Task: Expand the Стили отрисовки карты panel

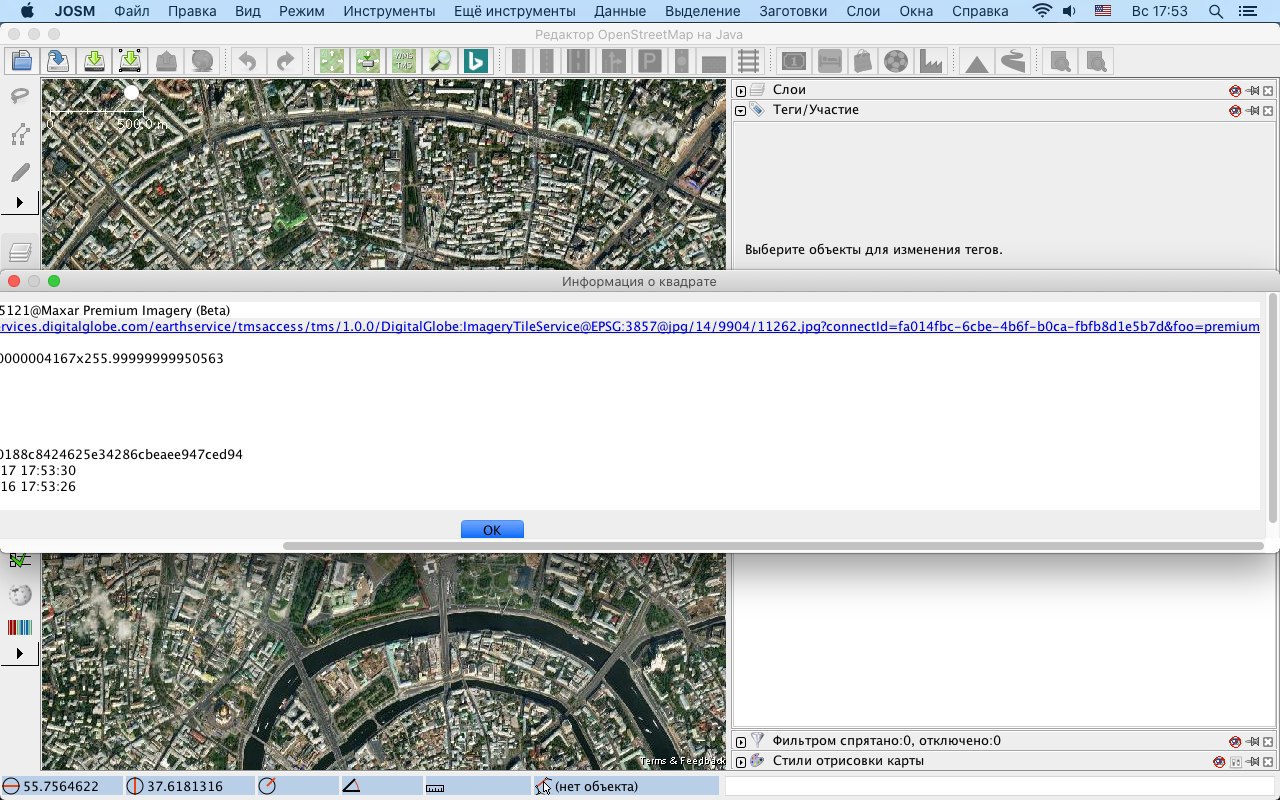Action: coord(741,762)
